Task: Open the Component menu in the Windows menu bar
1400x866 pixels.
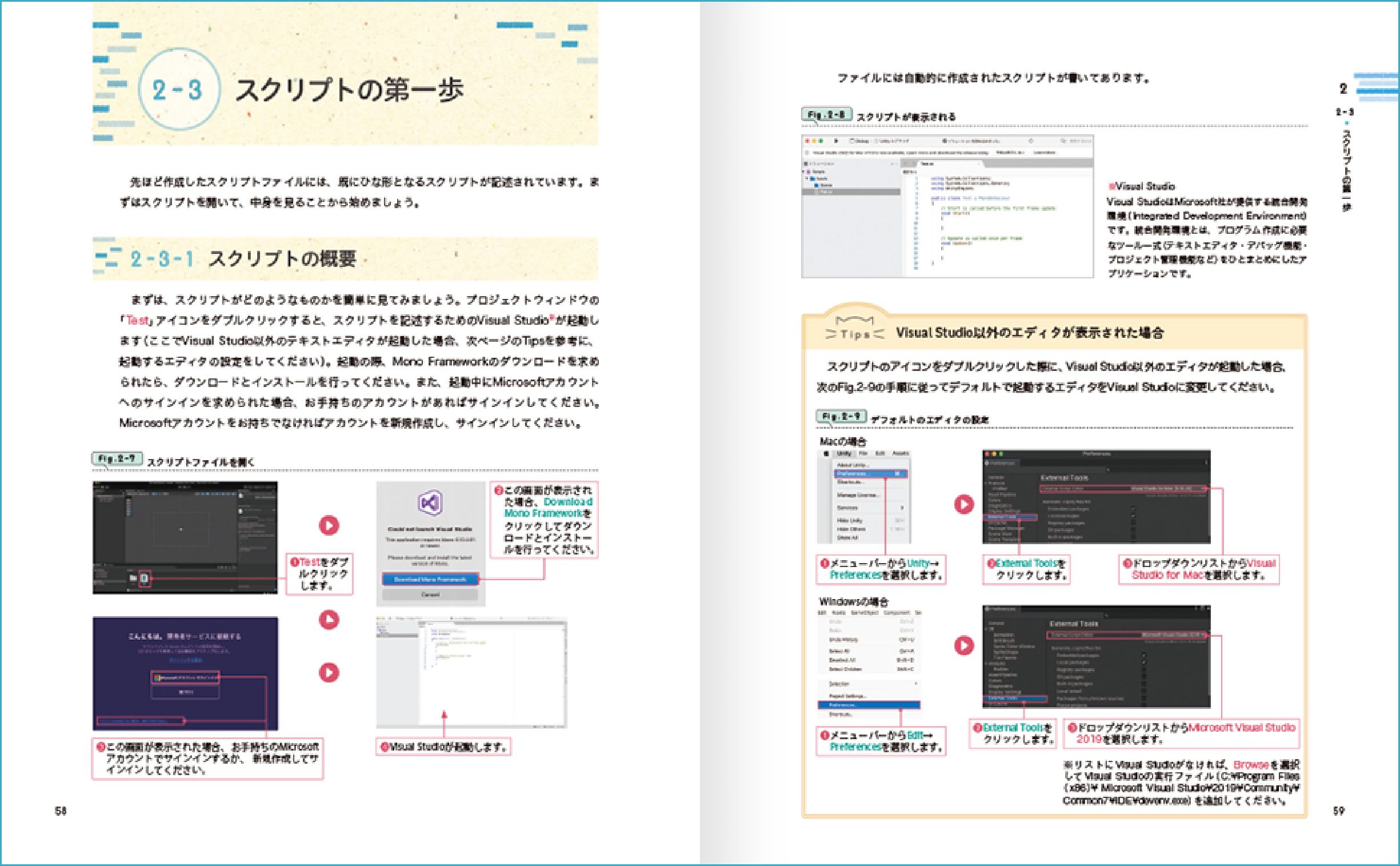Action: [x=897, y=612]
